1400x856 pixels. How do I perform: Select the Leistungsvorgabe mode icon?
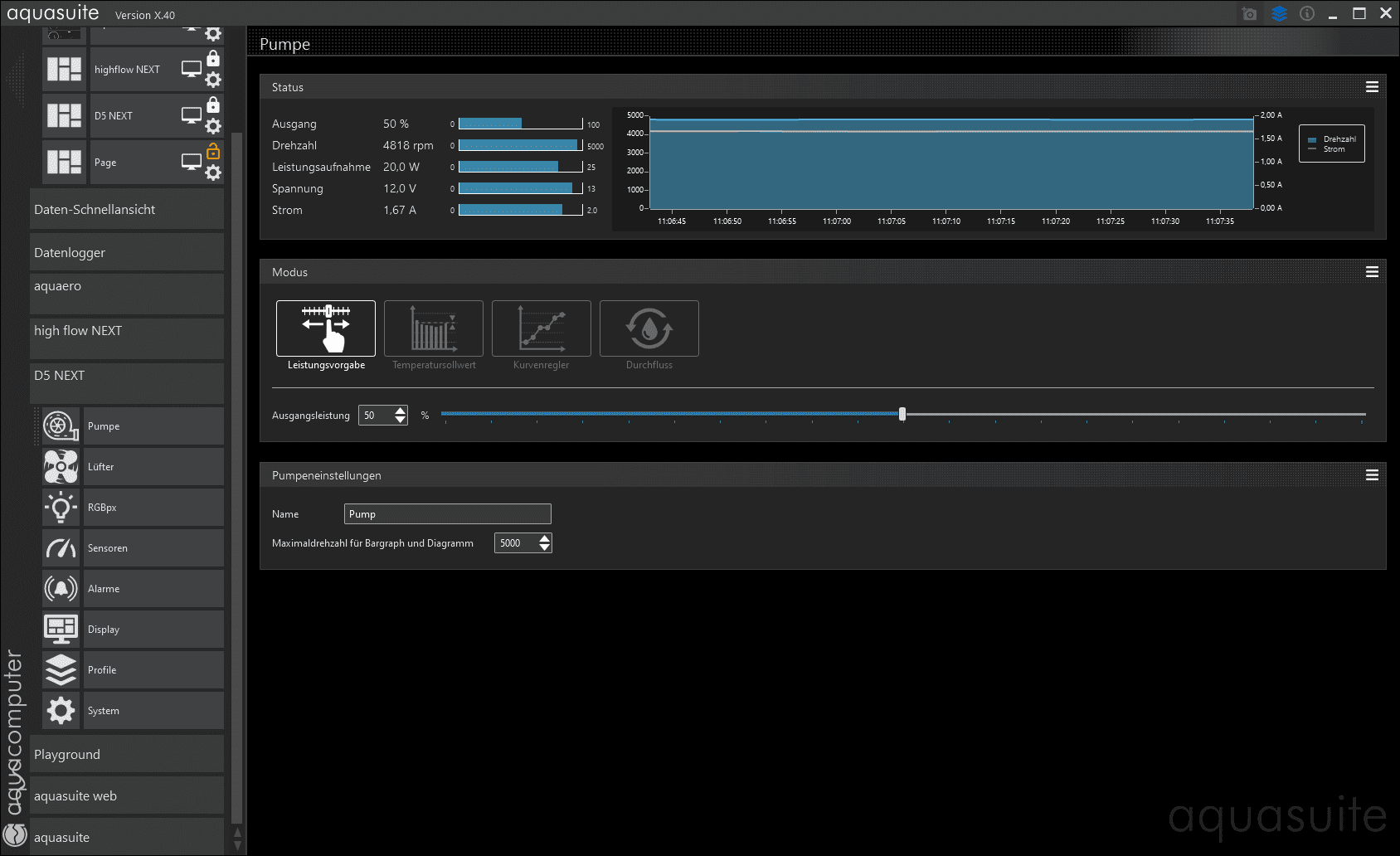326,328
